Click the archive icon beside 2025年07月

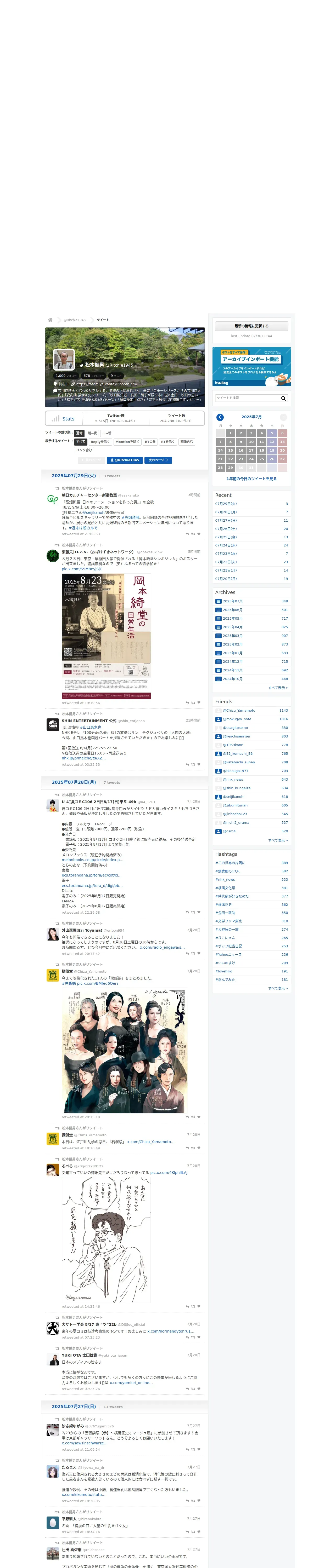(x=218, y=601)
